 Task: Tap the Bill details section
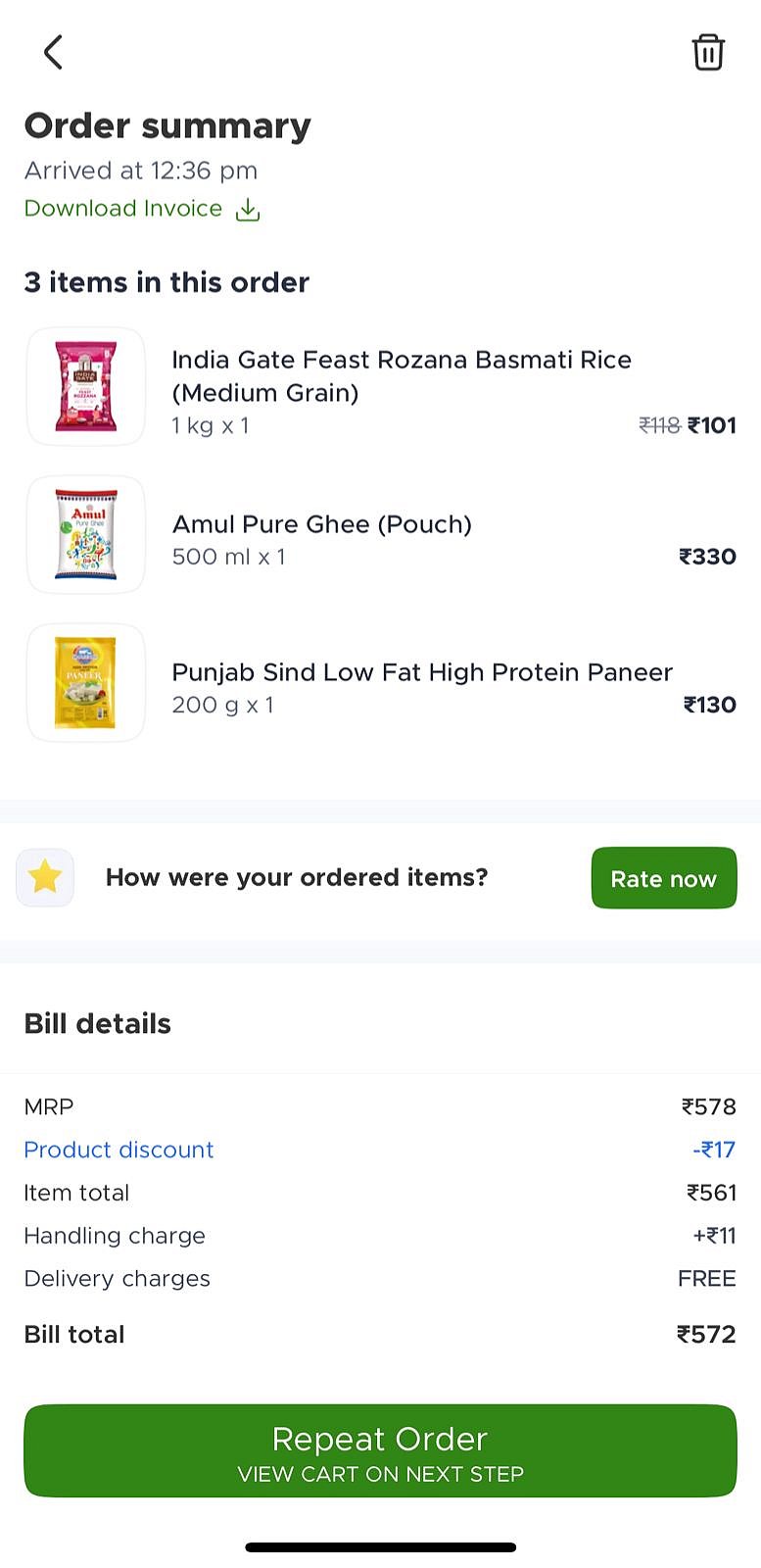tap(97, 1023)
